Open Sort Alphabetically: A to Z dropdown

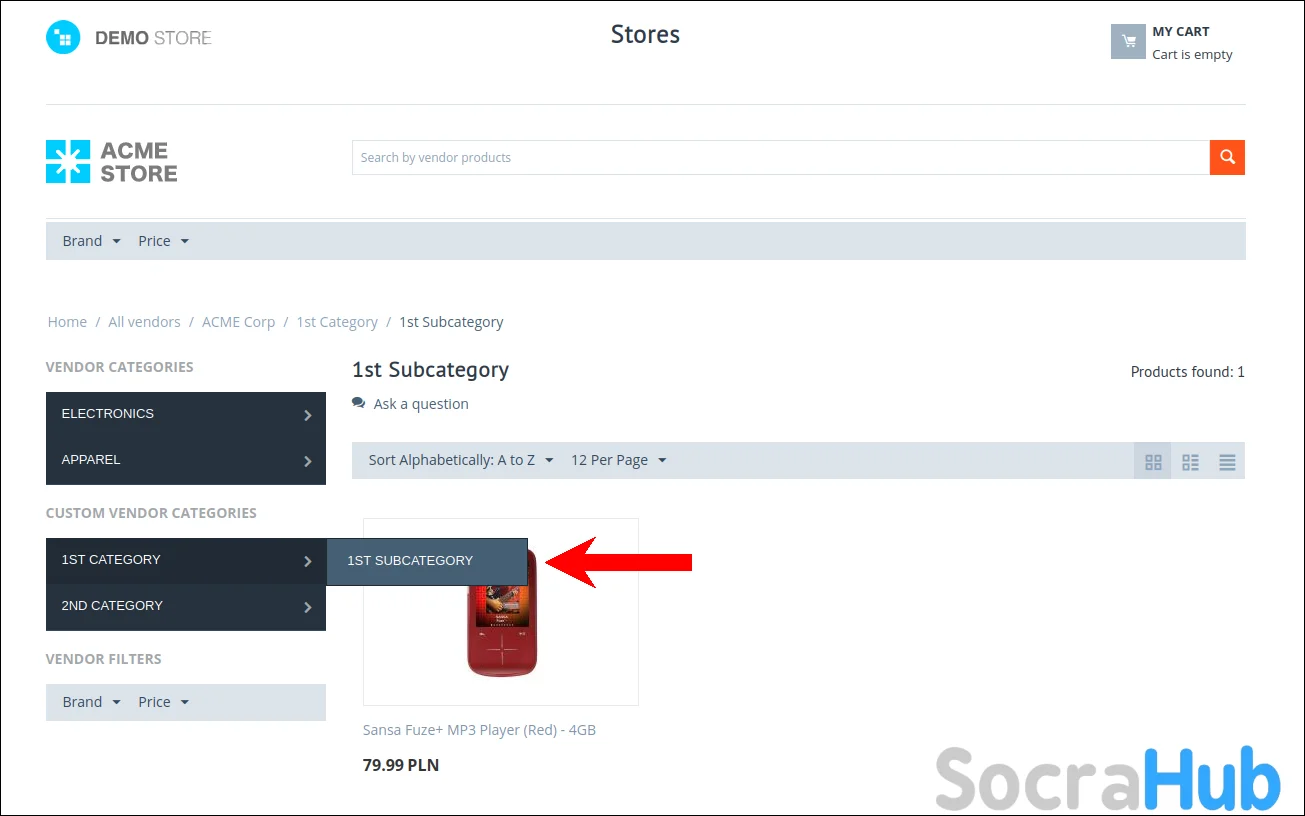click(461, 460)
